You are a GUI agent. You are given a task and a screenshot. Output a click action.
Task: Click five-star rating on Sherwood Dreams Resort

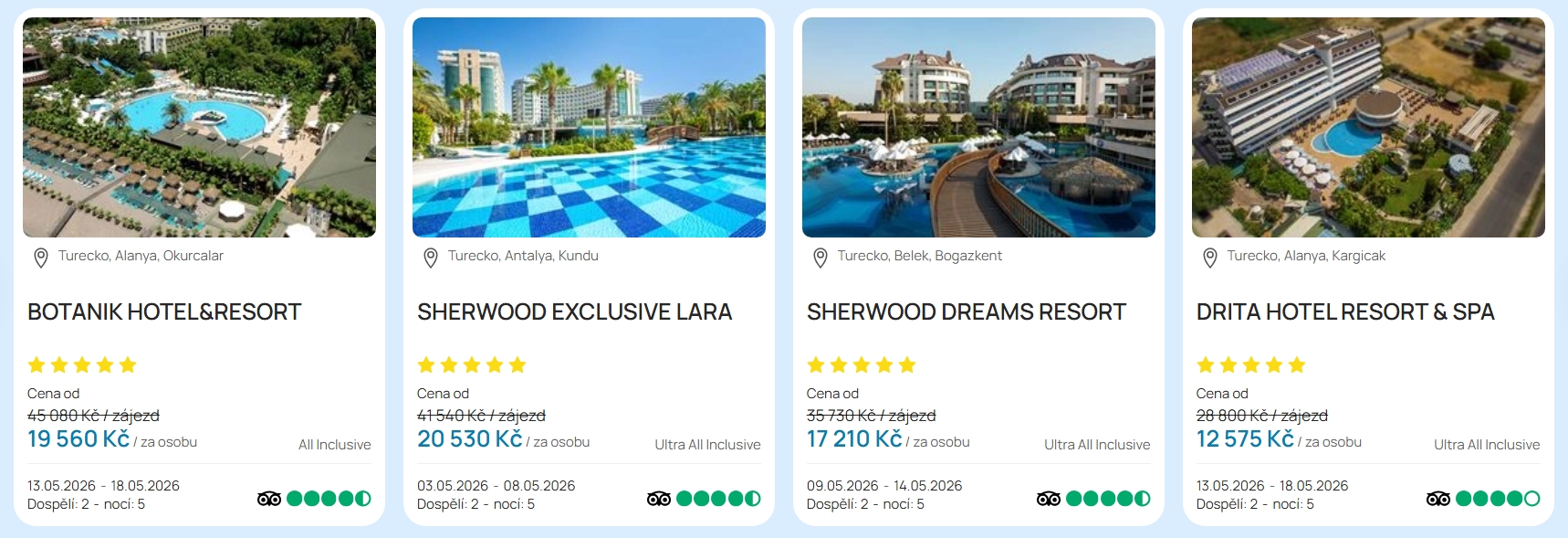[861, 365]
